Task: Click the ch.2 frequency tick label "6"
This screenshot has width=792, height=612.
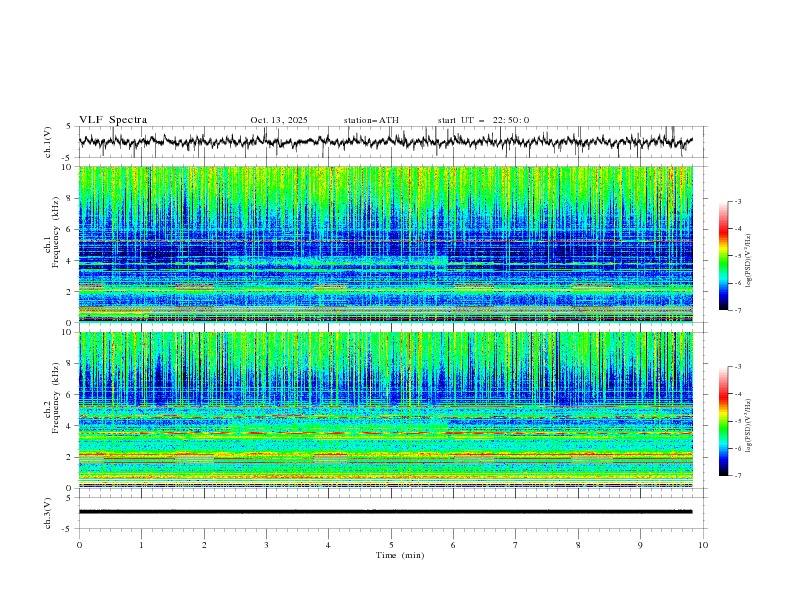Action: click(70, 395)
